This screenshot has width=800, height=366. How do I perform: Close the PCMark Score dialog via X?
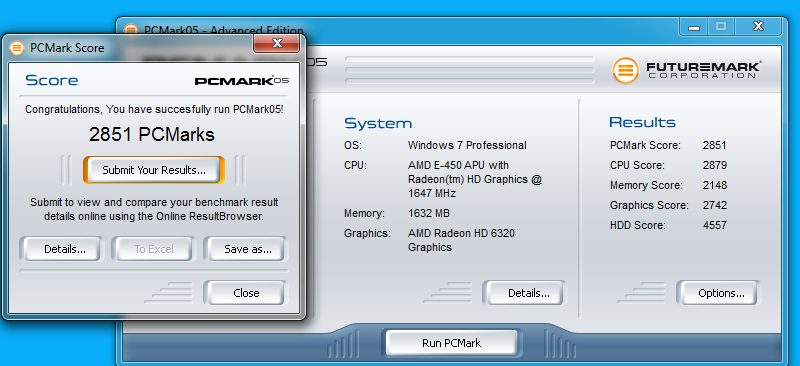277,43
